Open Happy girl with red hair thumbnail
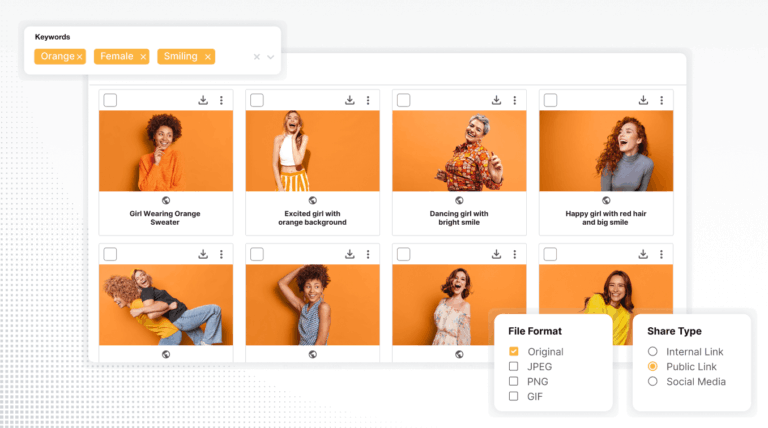The height and width of the screenshot is (428, 768). (606, 151)
